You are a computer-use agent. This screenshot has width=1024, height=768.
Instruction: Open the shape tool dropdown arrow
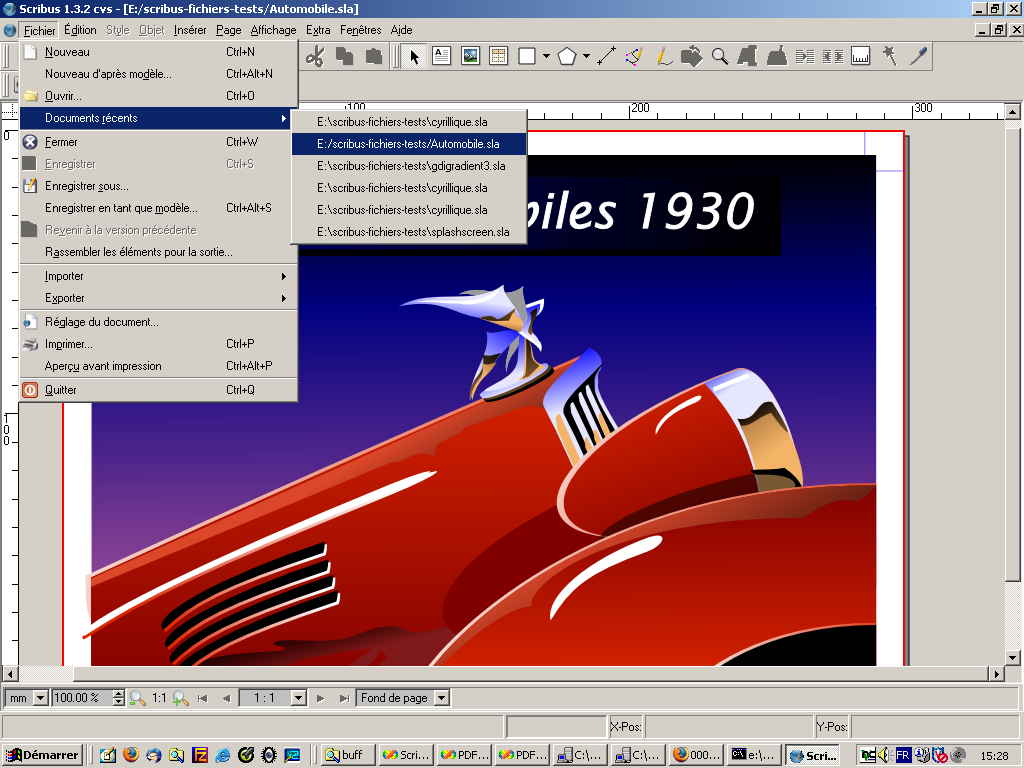click(546, 56)
